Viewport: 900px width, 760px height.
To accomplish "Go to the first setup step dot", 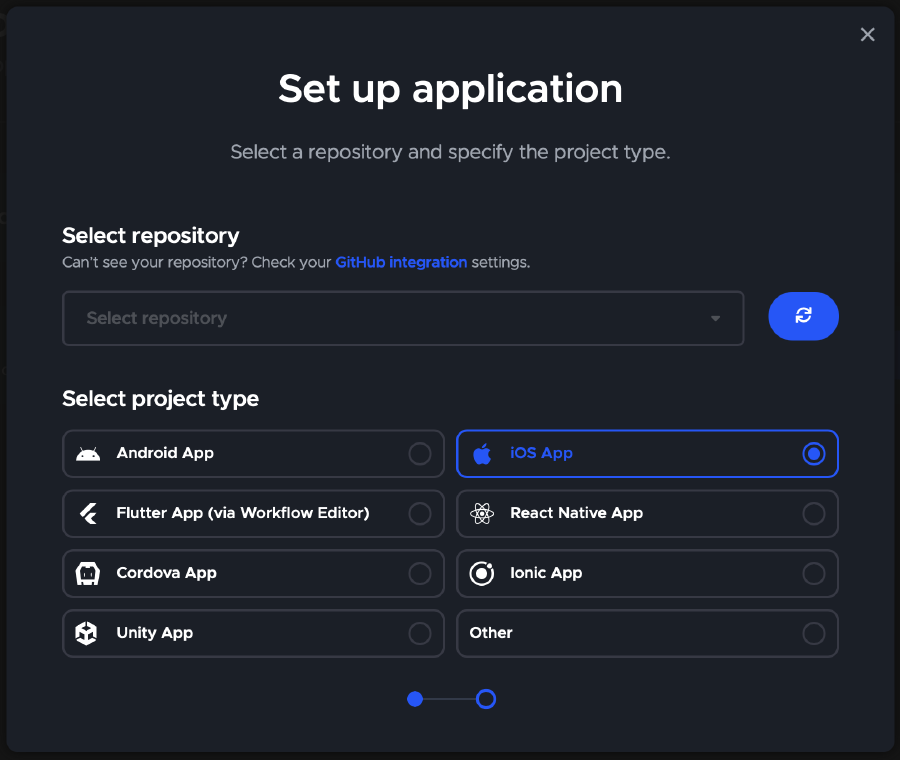I will 415,699.
